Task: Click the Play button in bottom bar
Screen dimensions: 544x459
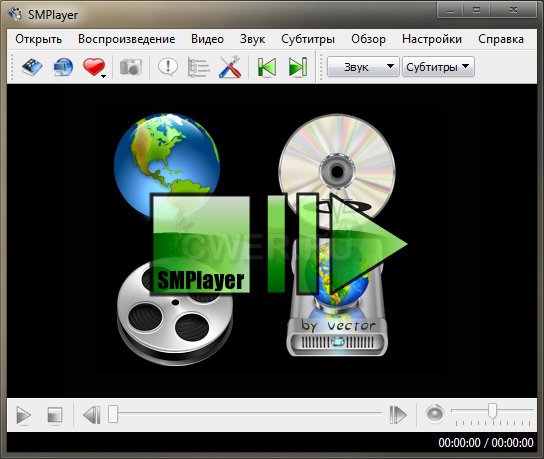Action: click(23, 415)
